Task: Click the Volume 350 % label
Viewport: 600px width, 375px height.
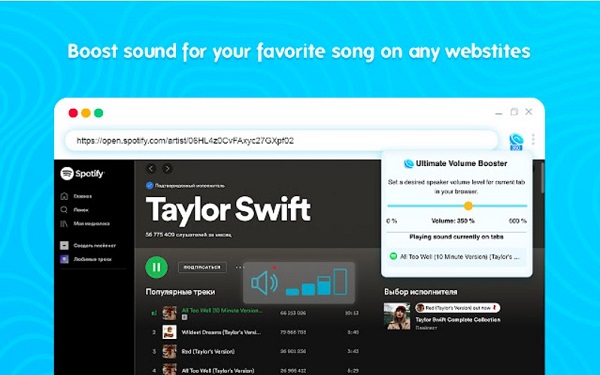Action: pos(453,221)
